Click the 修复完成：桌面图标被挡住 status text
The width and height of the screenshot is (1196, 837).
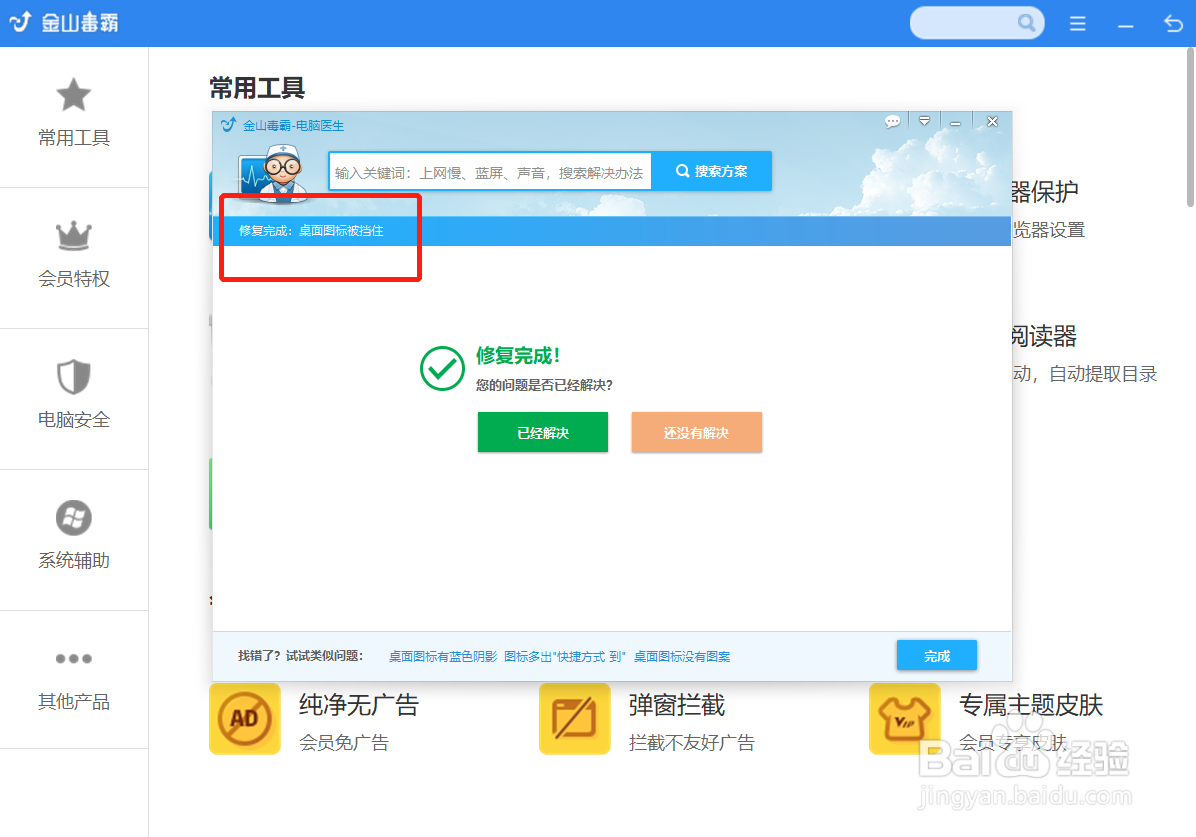(311, 230)
